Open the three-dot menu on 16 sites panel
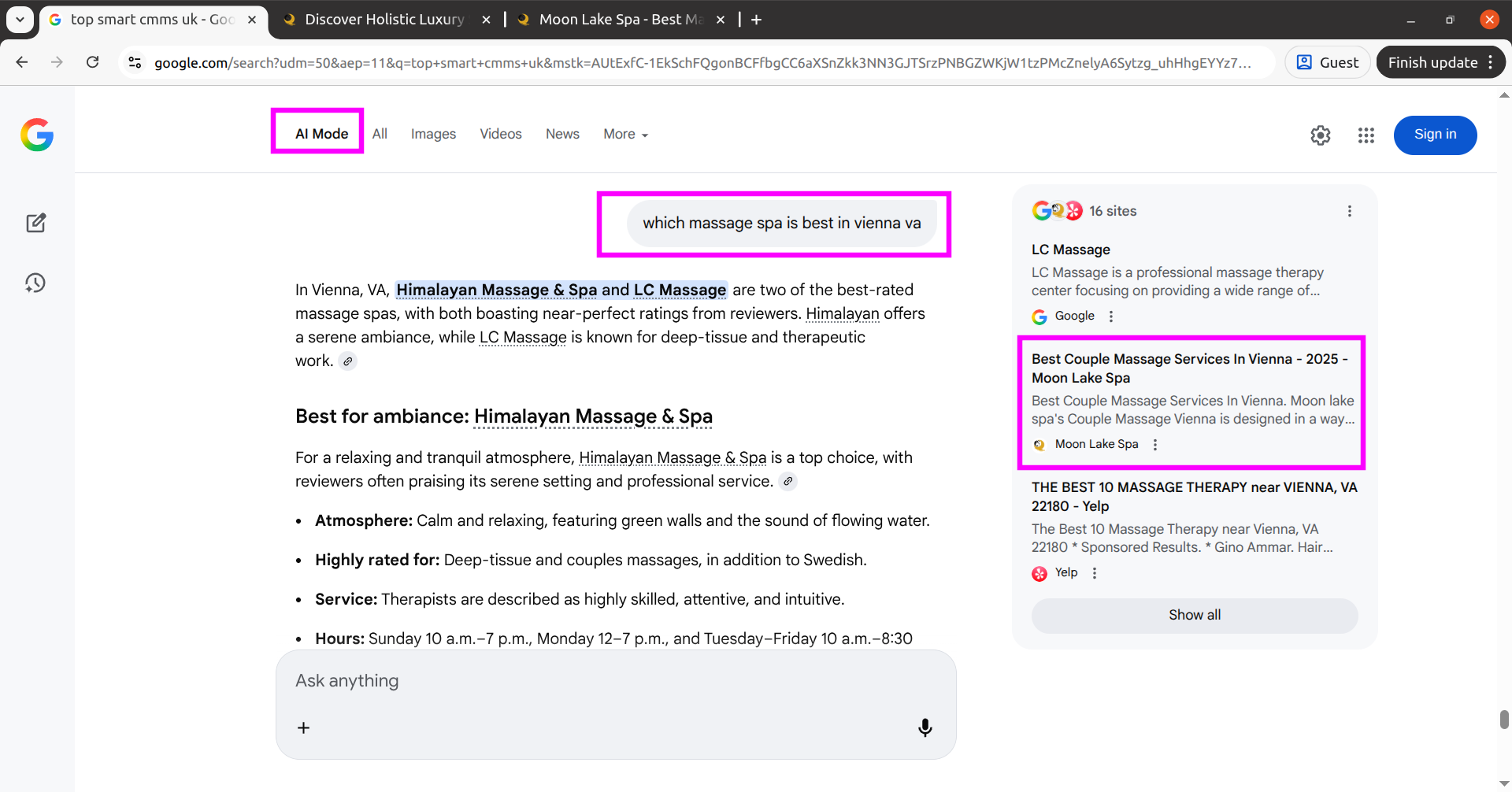This screenshot has width=1512, height=792. tap(1349, 210)
